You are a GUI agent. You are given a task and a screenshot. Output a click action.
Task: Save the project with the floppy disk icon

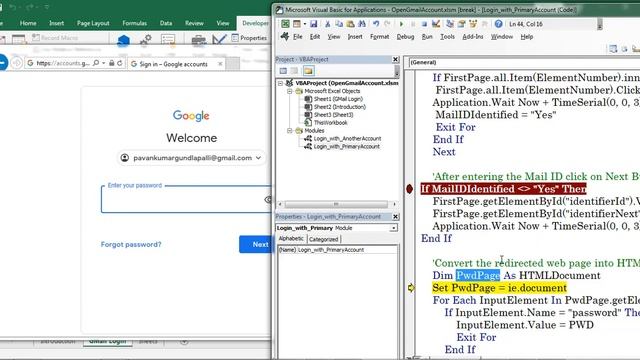pos(313,24)
